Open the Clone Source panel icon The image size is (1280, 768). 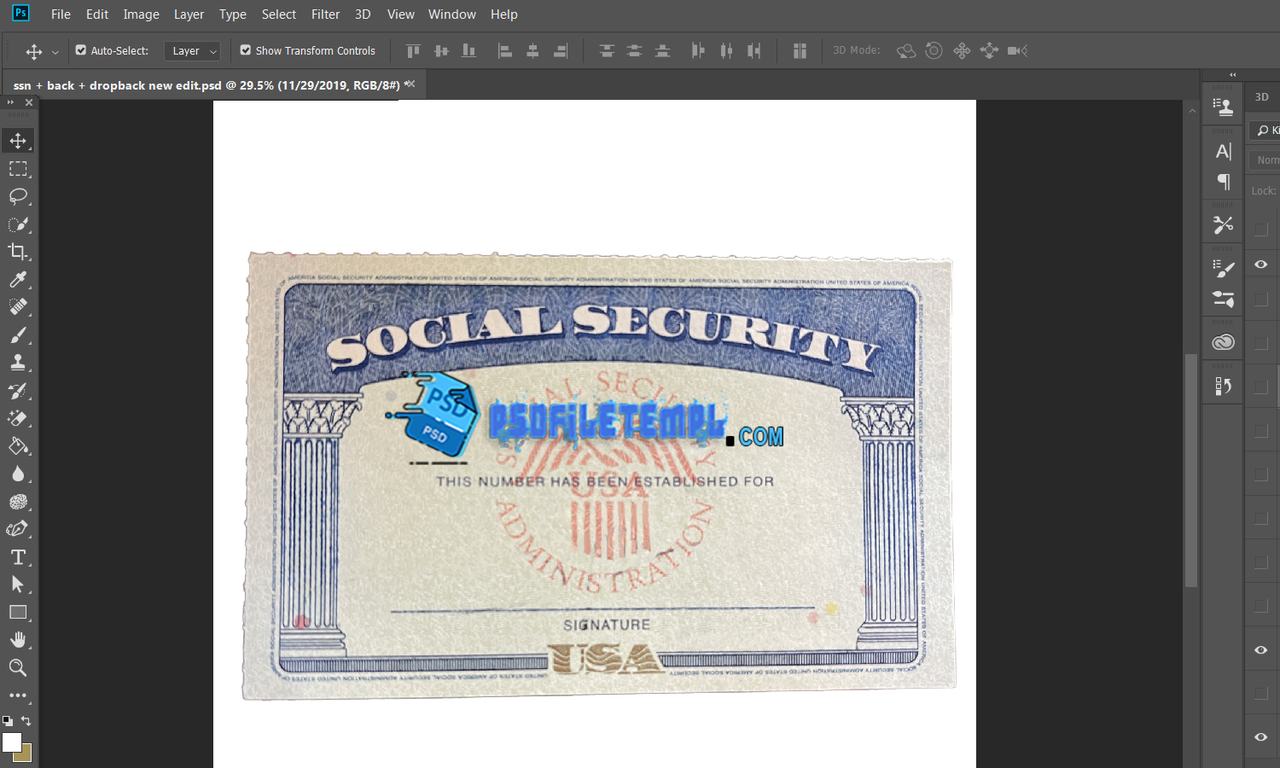(1223, 105)
